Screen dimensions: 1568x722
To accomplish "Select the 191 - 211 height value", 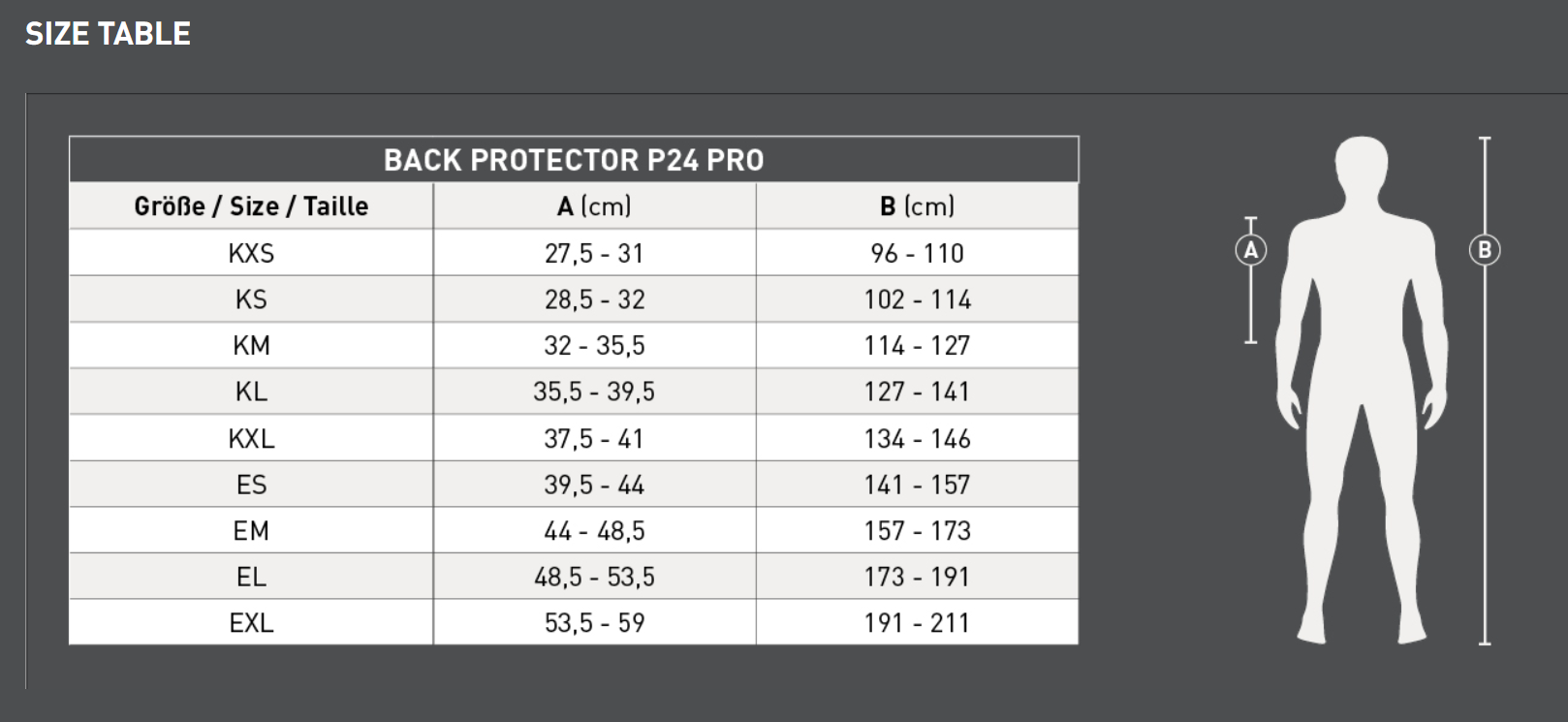I will 917,622.
